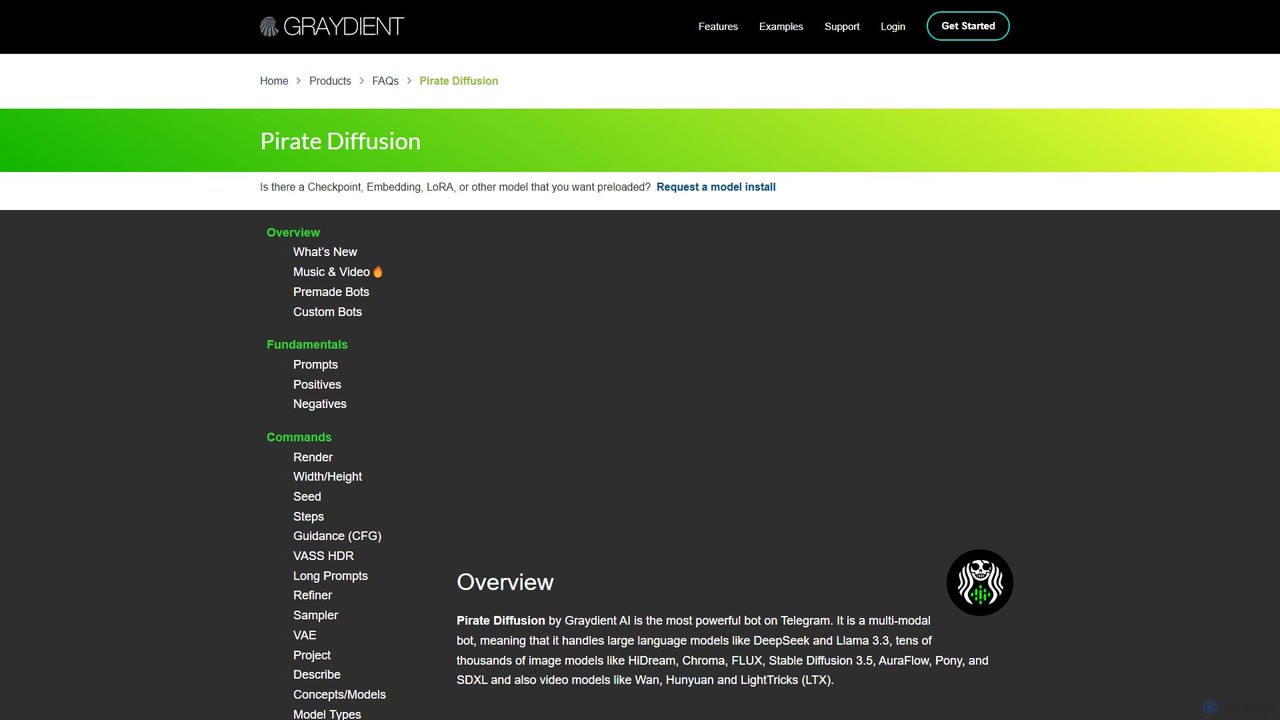Image resolution: width=1280 pixels, height=720 pixels.
Task: Open Model Types command link
Action: (327, 714)
